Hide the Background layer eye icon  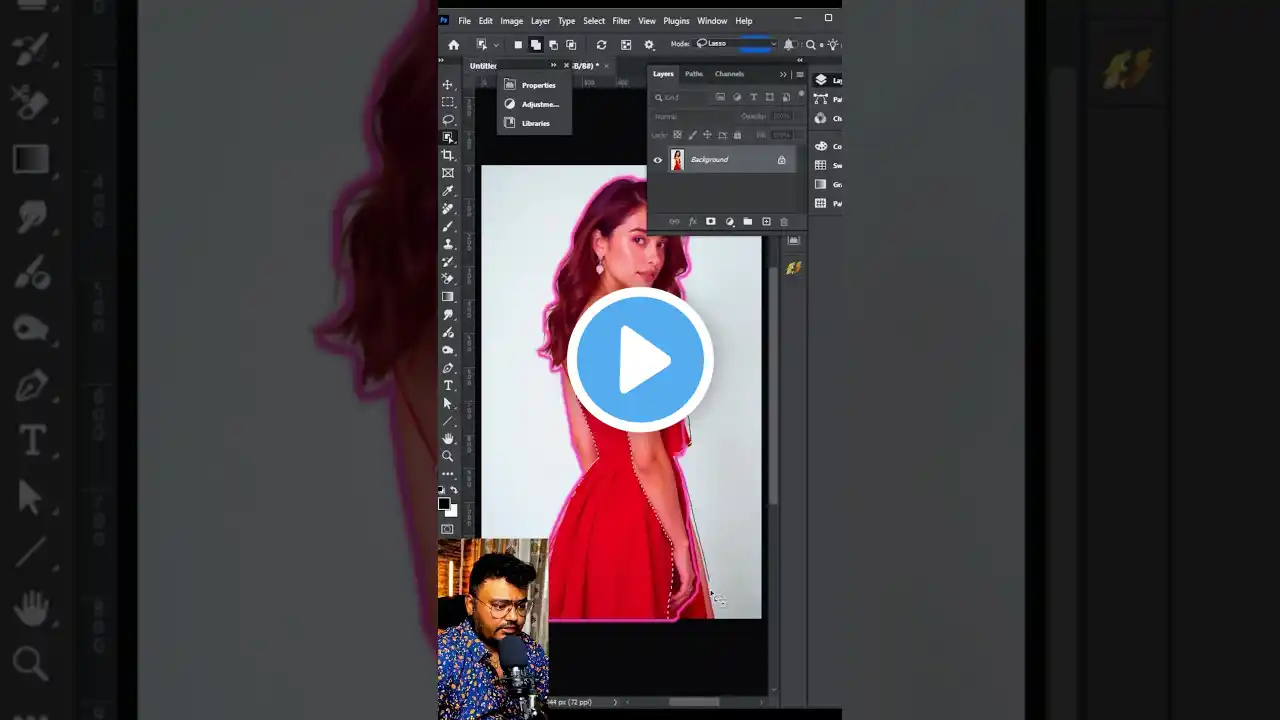[x=658, y=160]
